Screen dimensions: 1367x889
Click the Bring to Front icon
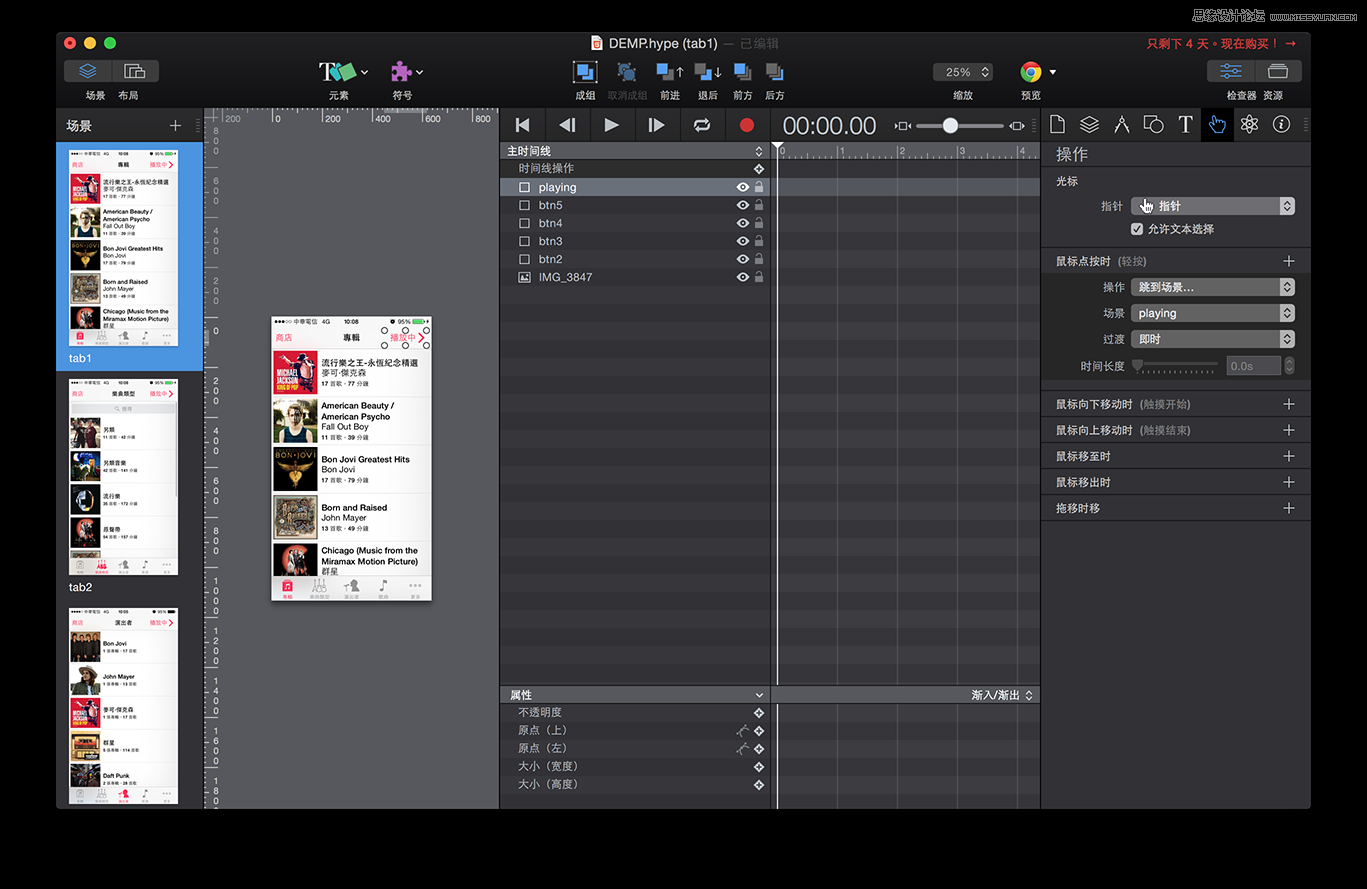[742, 72]
